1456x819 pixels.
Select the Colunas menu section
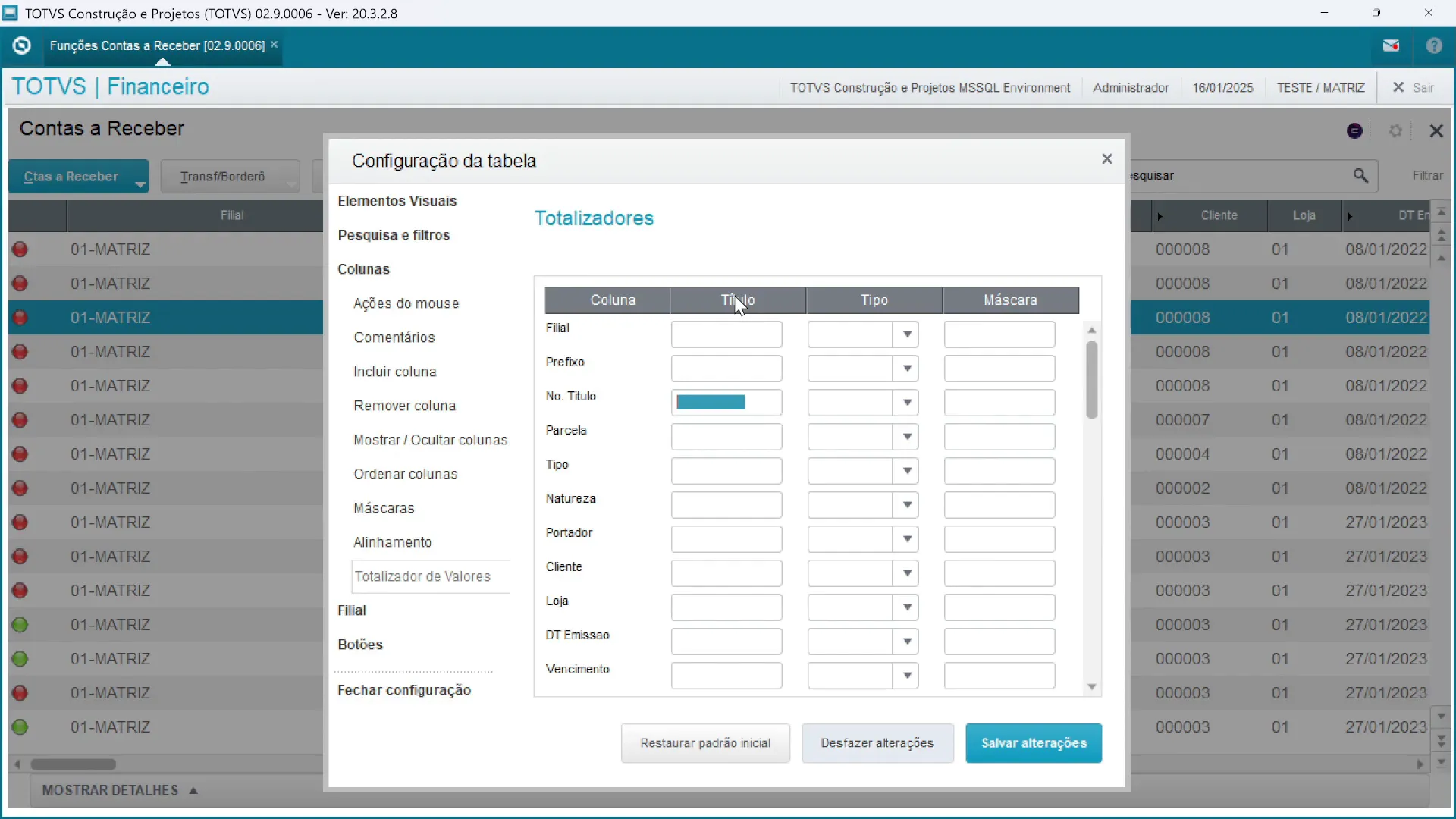pyautogui.click(x=363, y=269)
